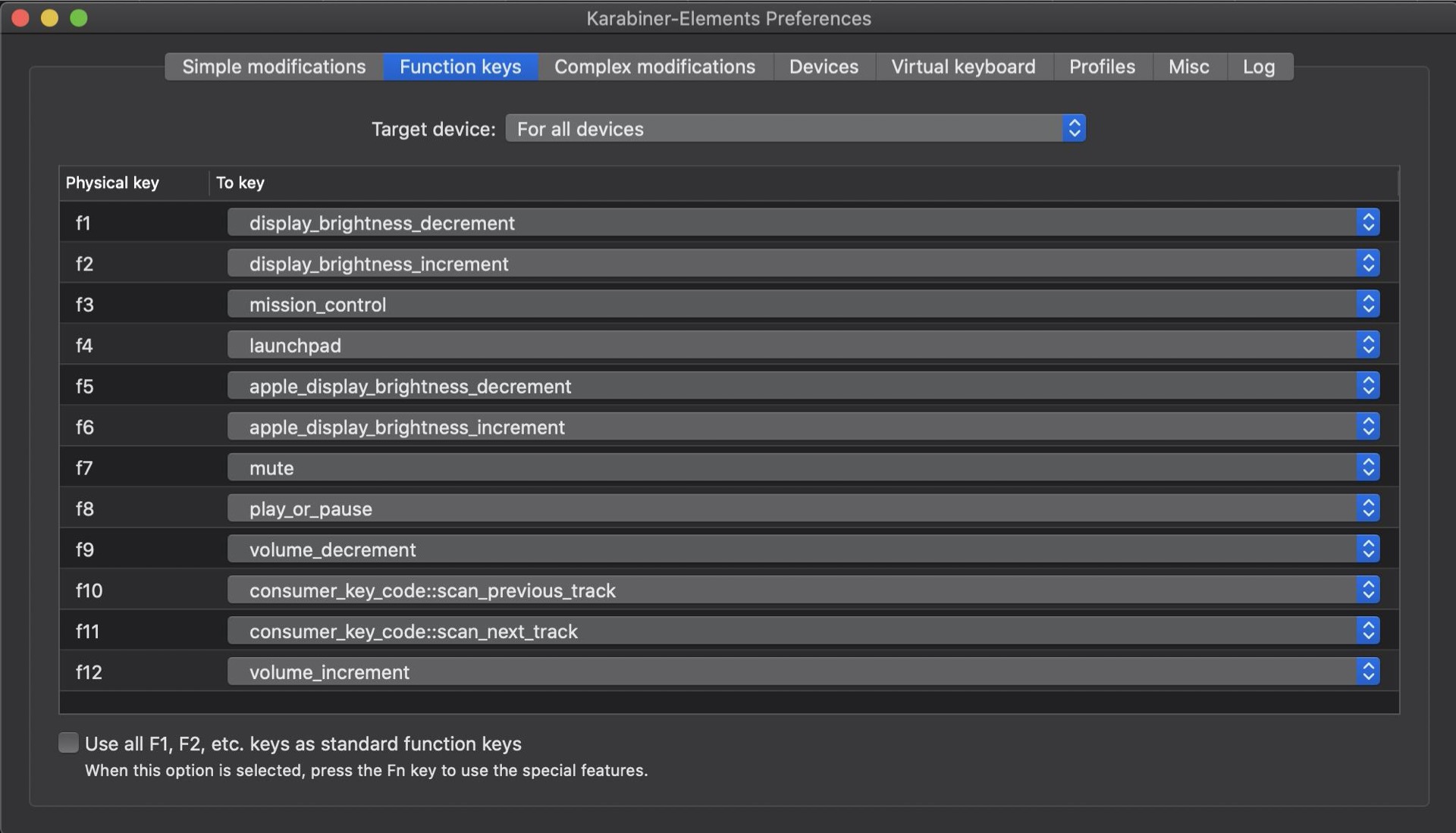Click the stepper arrows for f7 mute
Image resolution: width=1456 pixels, height=833 pixels.
click(1368, 468)
